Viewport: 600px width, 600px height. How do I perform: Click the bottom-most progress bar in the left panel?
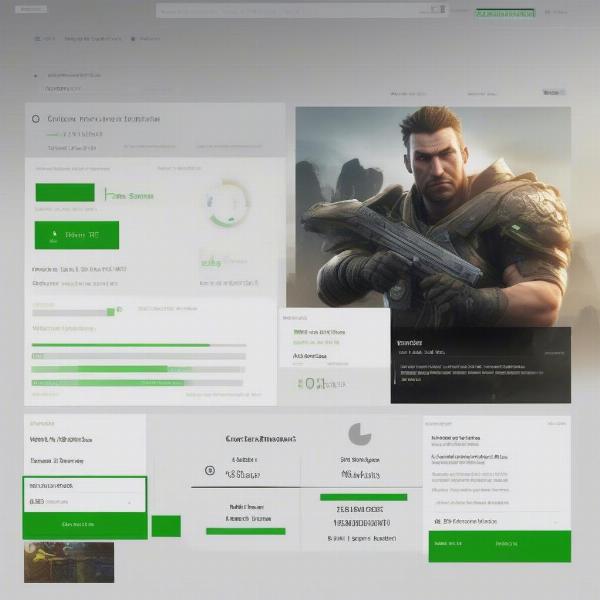(x=137, y=383)
